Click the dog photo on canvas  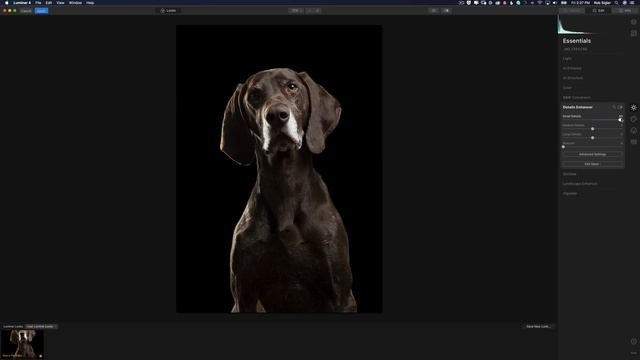point(279,169)
